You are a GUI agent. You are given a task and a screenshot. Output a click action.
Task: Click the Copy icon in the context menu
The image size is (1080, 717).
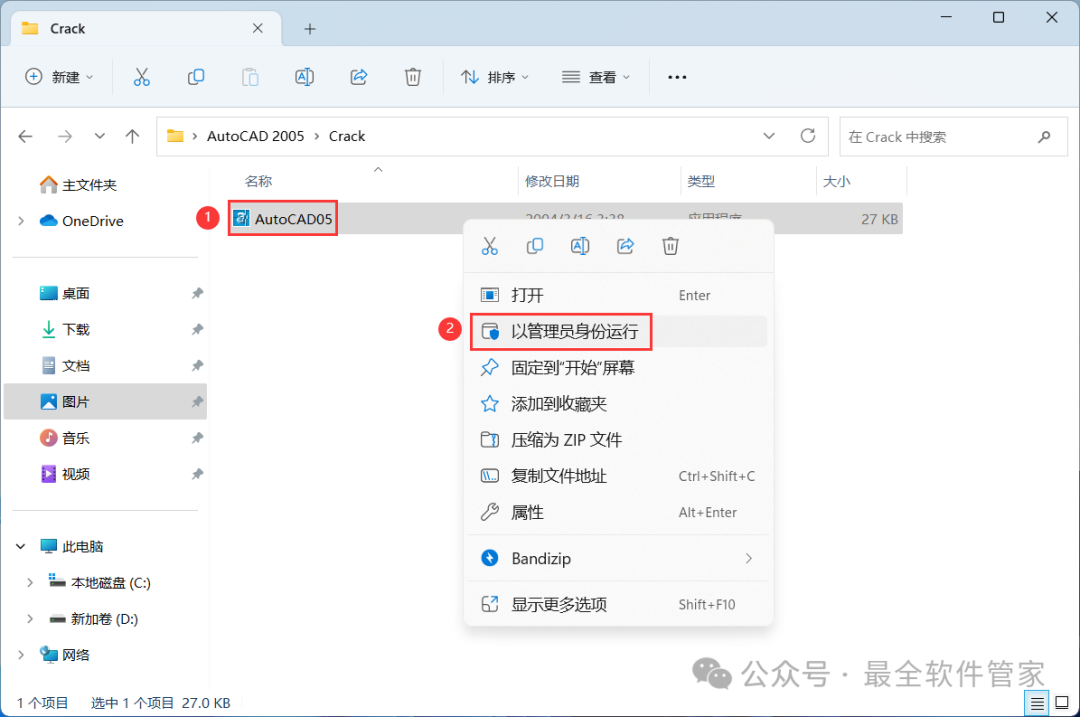[x=534, y=246]
